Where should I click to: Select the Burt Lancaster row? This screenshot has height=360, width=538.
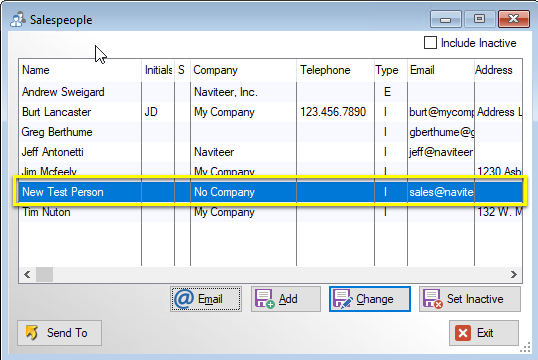[x=270, y=112]
